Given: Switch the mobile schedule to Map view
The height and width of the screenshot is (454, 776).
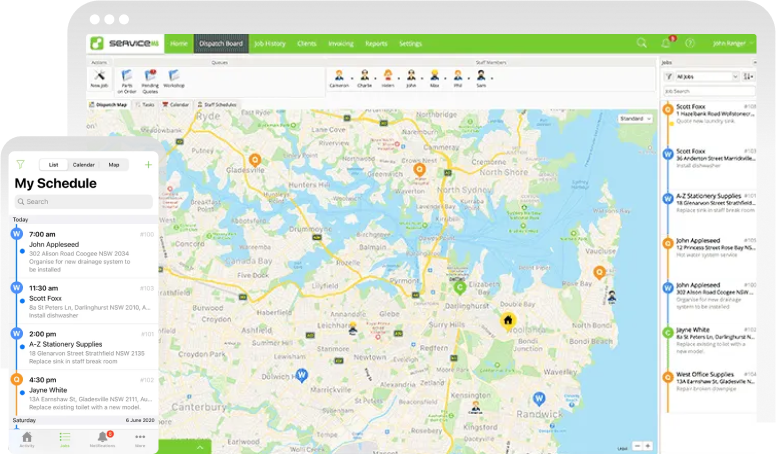Looking at the screenshot, I should [x=114, y=164].
